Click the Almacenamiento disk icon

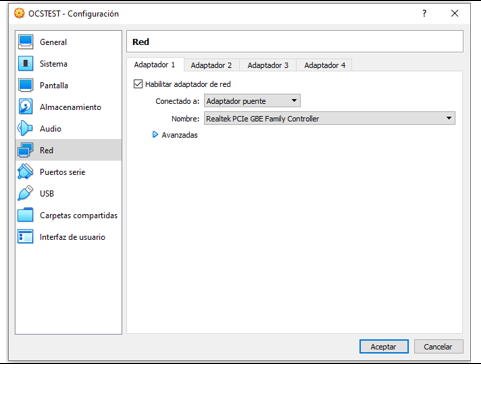tap(26, 107)
